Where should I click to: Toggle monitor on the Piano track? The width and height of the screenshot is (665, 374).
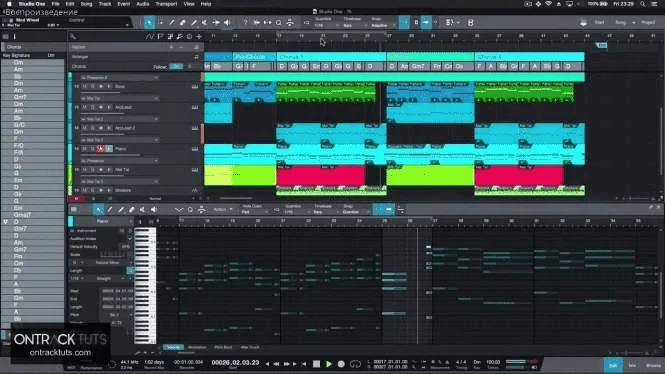pos(109,149)
